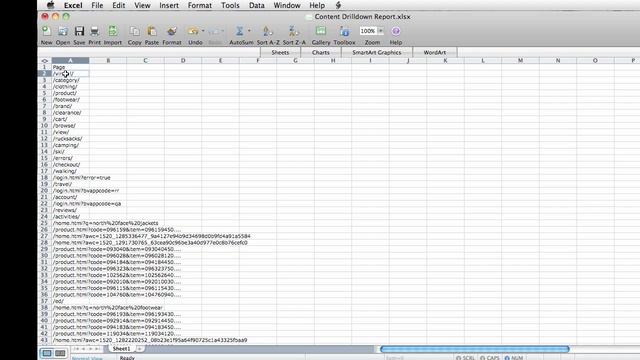Switch to the WordArt tab

[435, 52]
